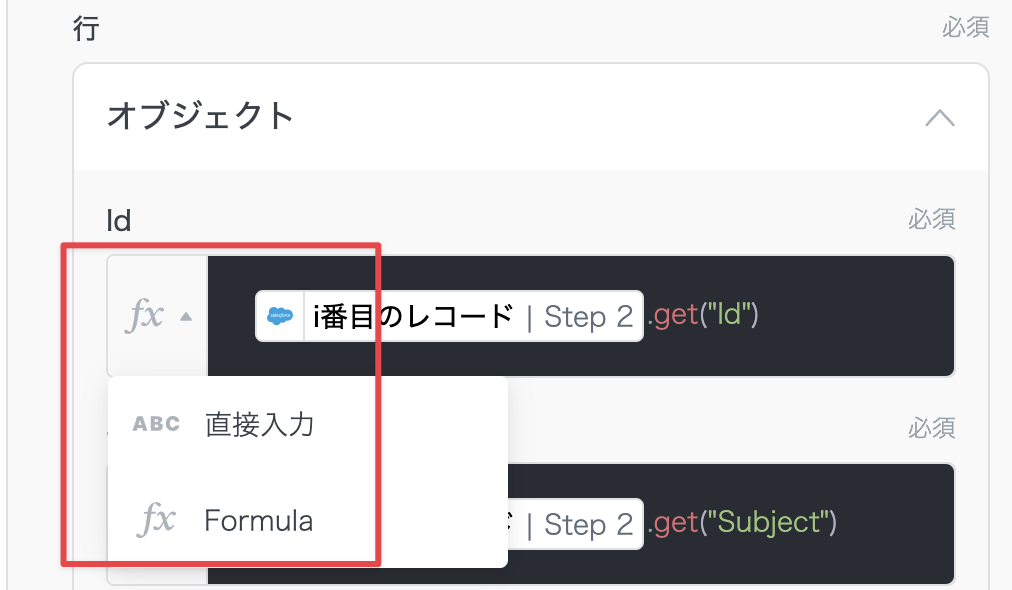Click the Salesforce cloud icon in the Id pill
The height and width of the screenshot is (590, 1012).
pos(280,317)
